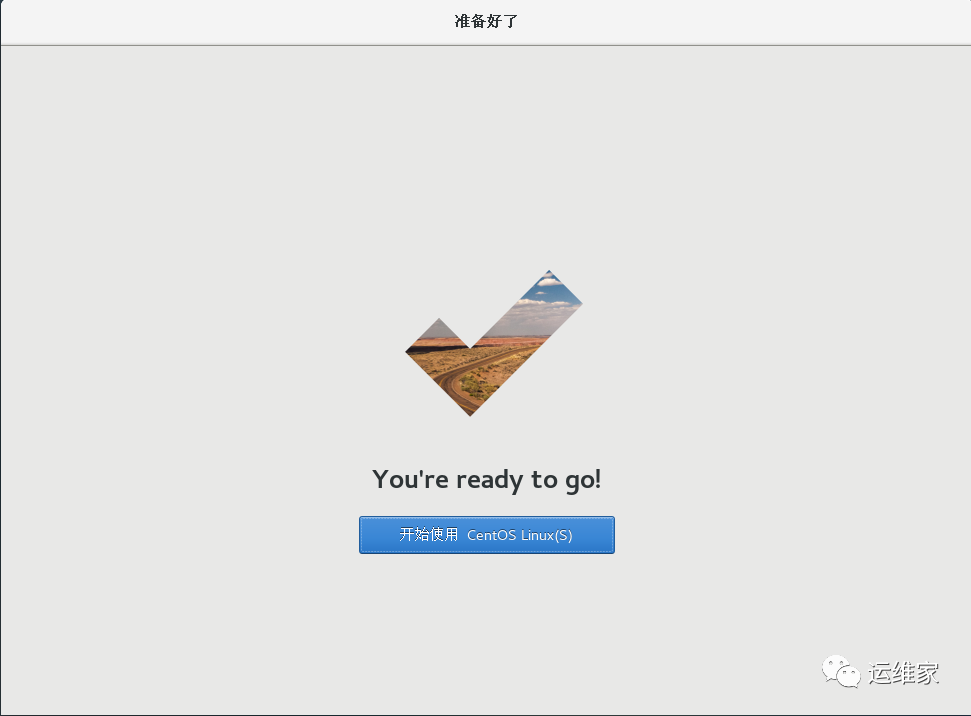
Task: Click the You're ready to go! heading
Action: pos(487,479)
